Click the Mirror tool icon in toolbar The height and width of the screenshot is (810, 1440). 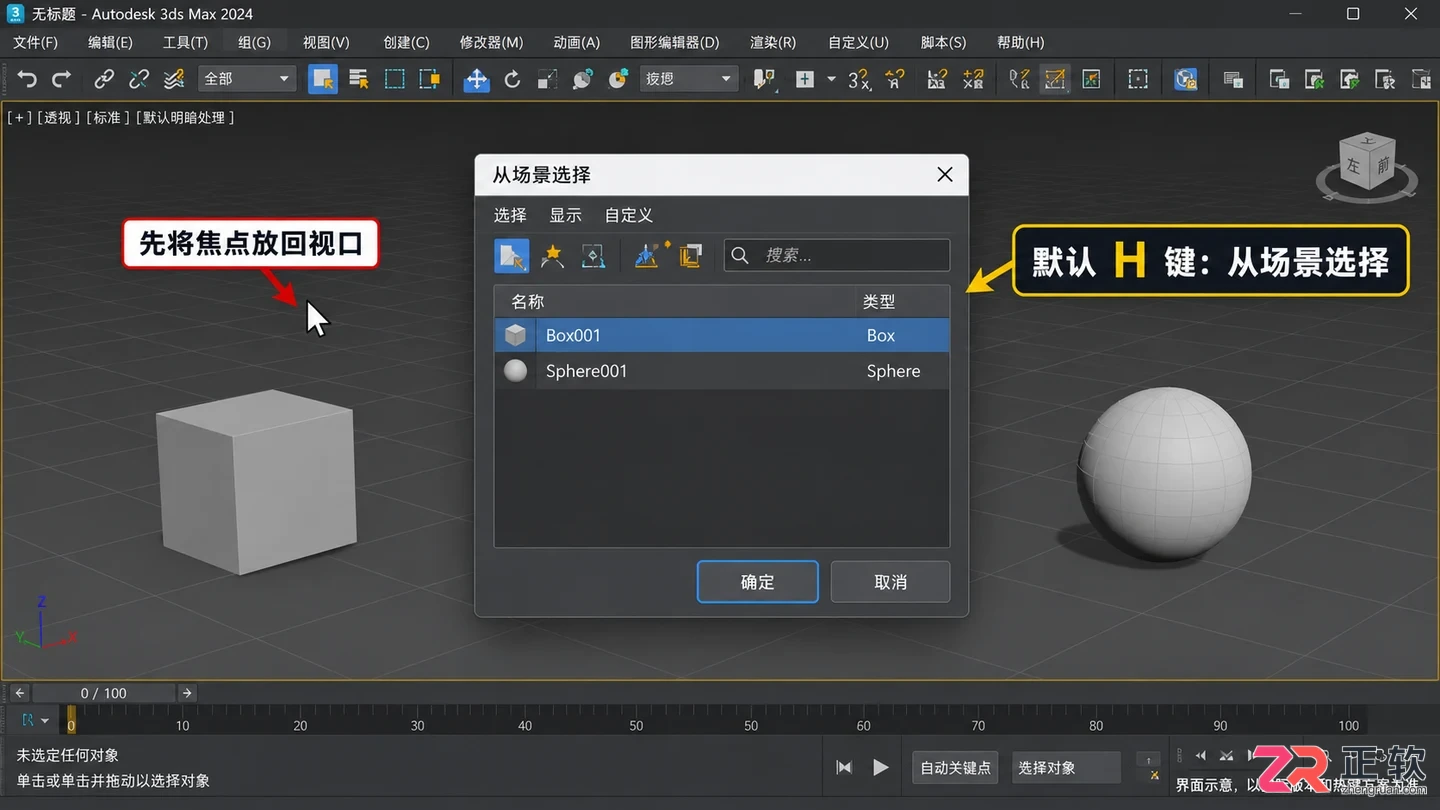1019,79
